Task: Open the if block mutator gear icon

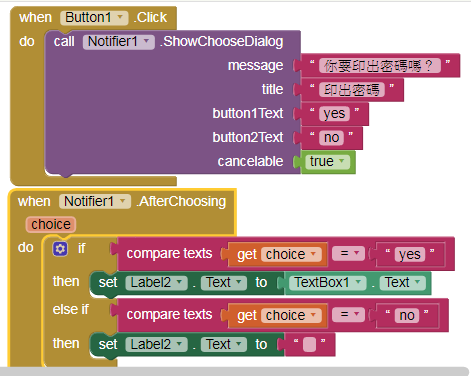Action: pos(60,249)
